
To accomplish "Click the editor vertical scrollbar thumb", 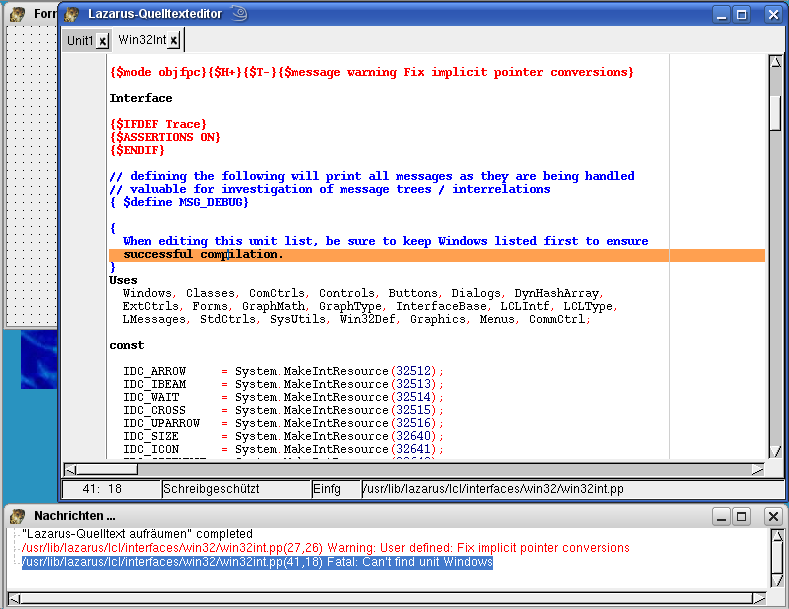I will [x=775, y=112].
